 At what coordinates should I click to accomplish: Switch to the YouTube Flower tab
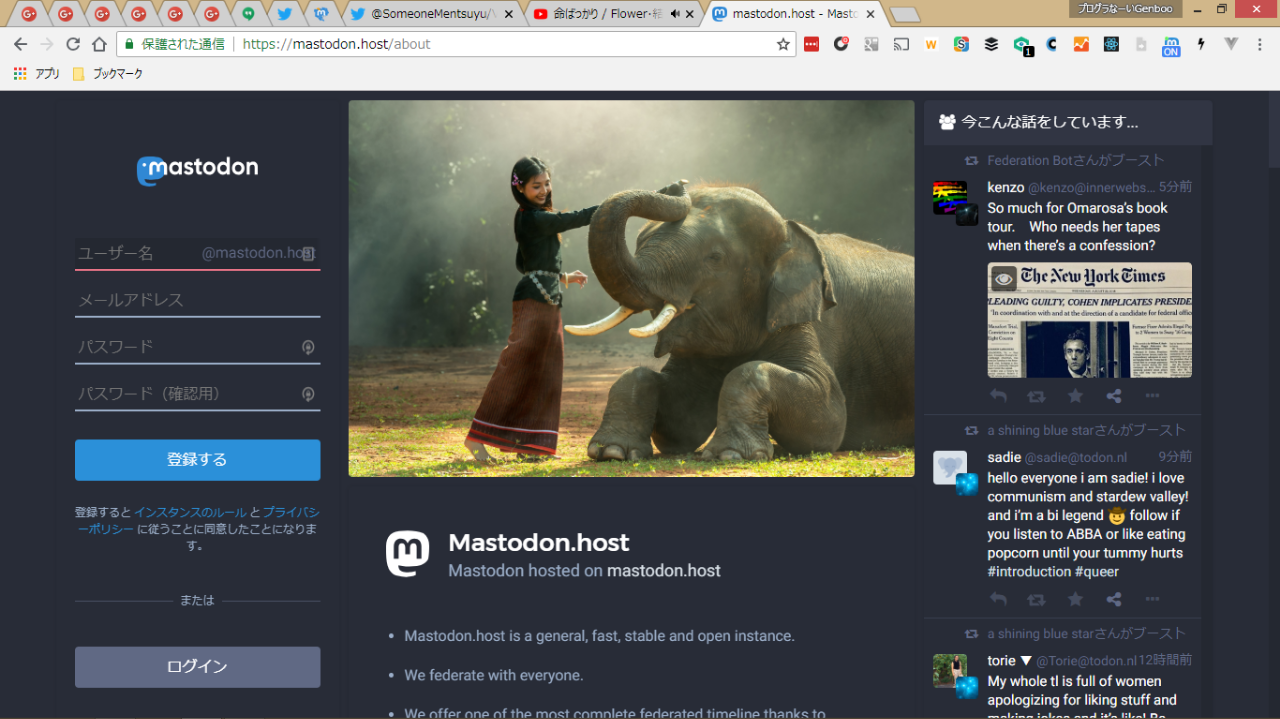(x=600, y=14)
